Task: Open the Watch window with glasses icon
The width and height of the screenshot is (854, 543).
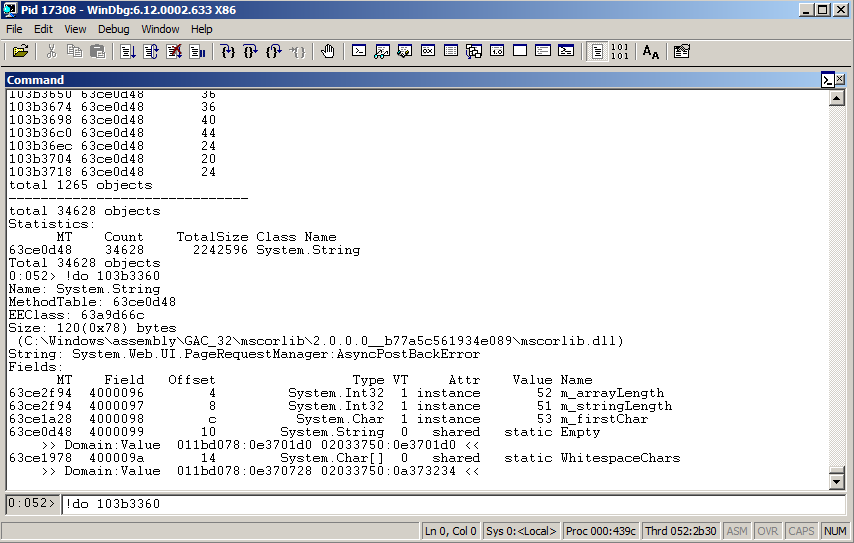Action: pos(381,51)
